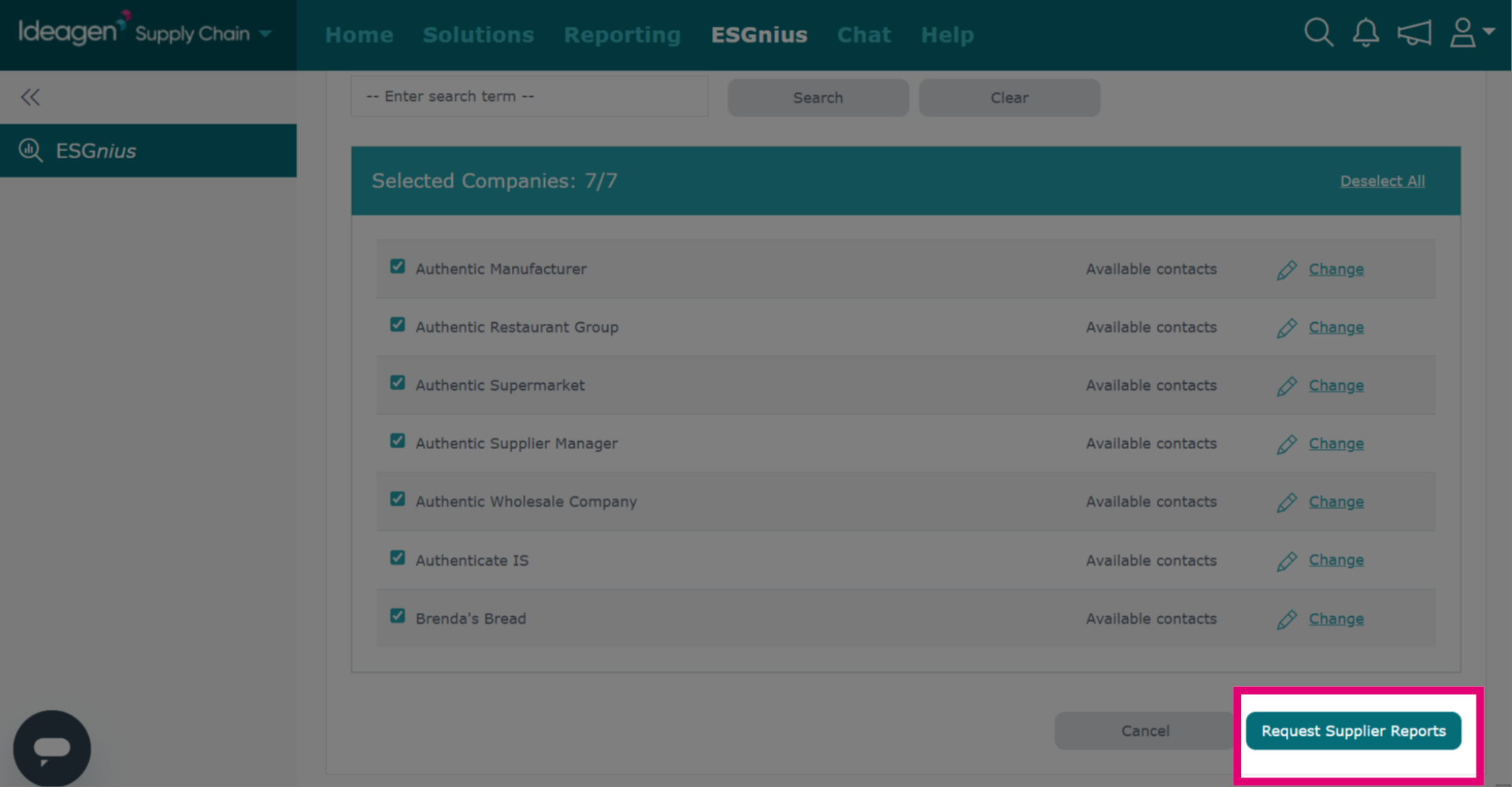Click pencil icon for Authenticate IS

[1287, 562]
